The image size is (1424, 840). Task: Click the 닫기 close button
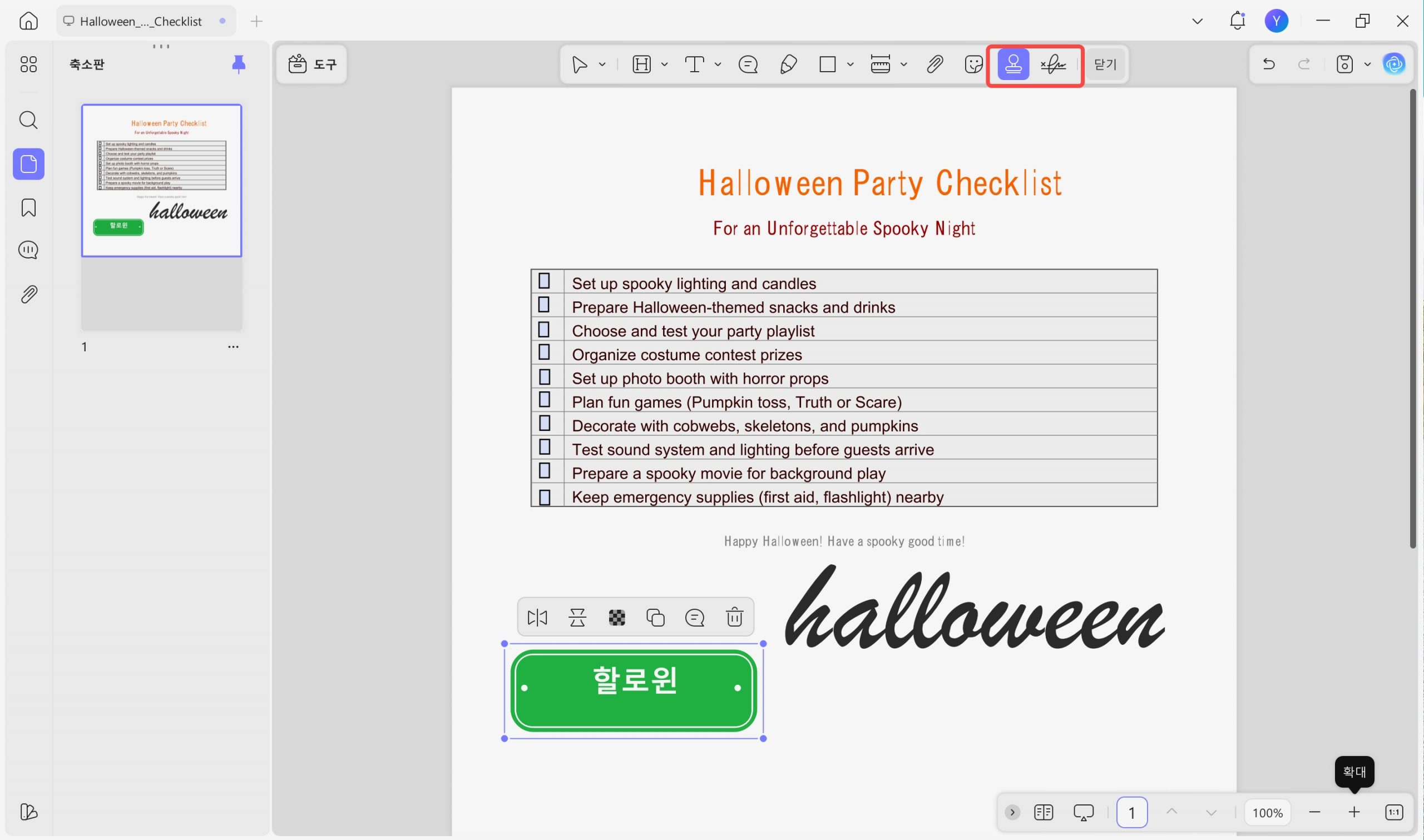pyautogui.click(x=1105, y=64)
